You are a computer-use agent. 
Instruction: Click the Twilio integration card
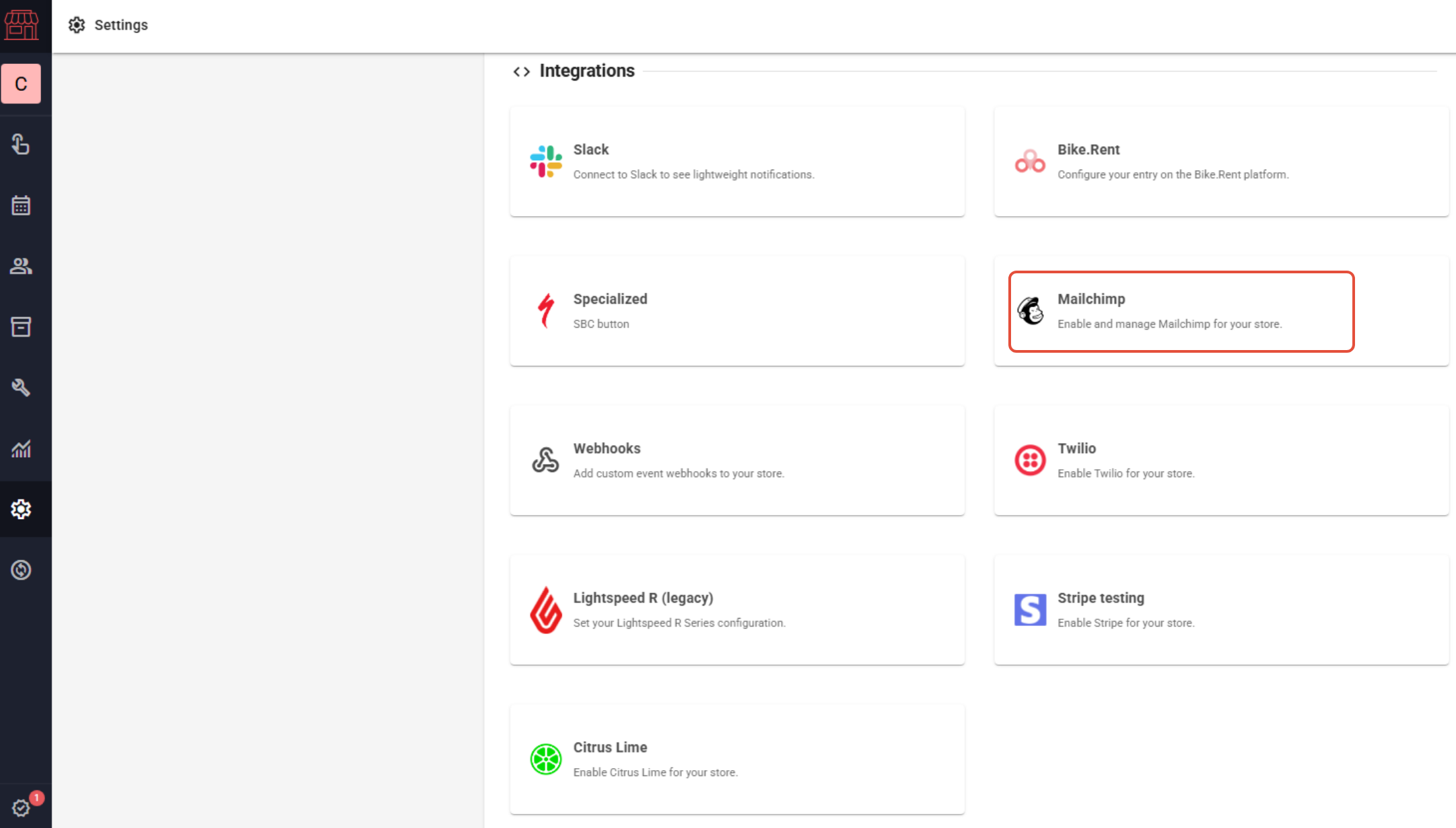pos(1221,460)
